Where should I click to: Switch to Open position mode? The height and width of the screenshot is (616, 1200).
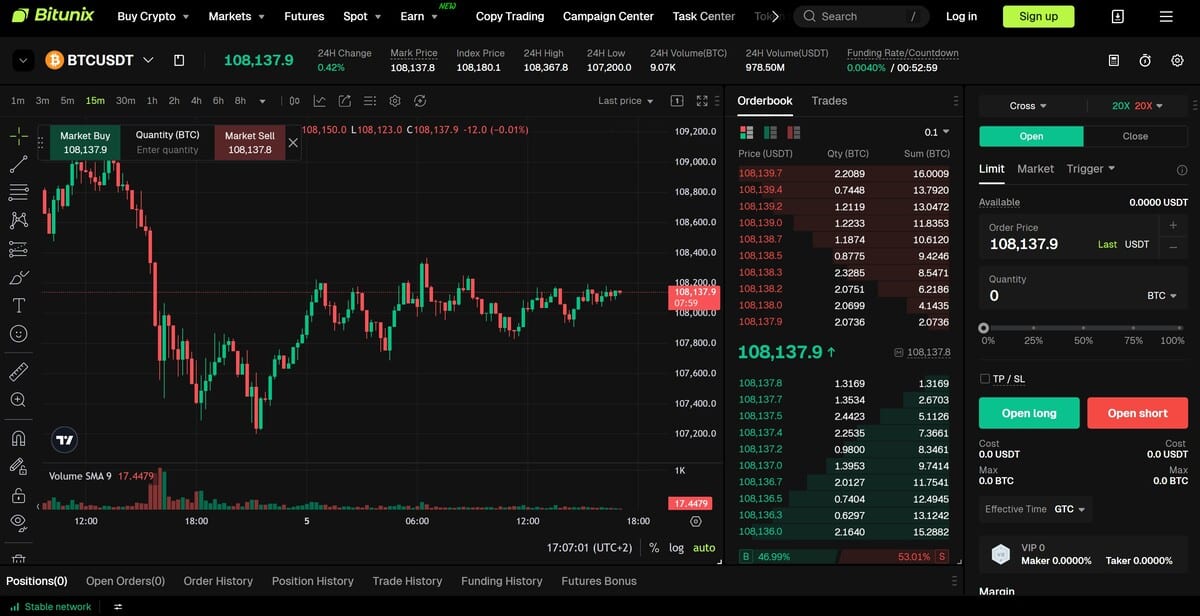tap(1031, 136)
